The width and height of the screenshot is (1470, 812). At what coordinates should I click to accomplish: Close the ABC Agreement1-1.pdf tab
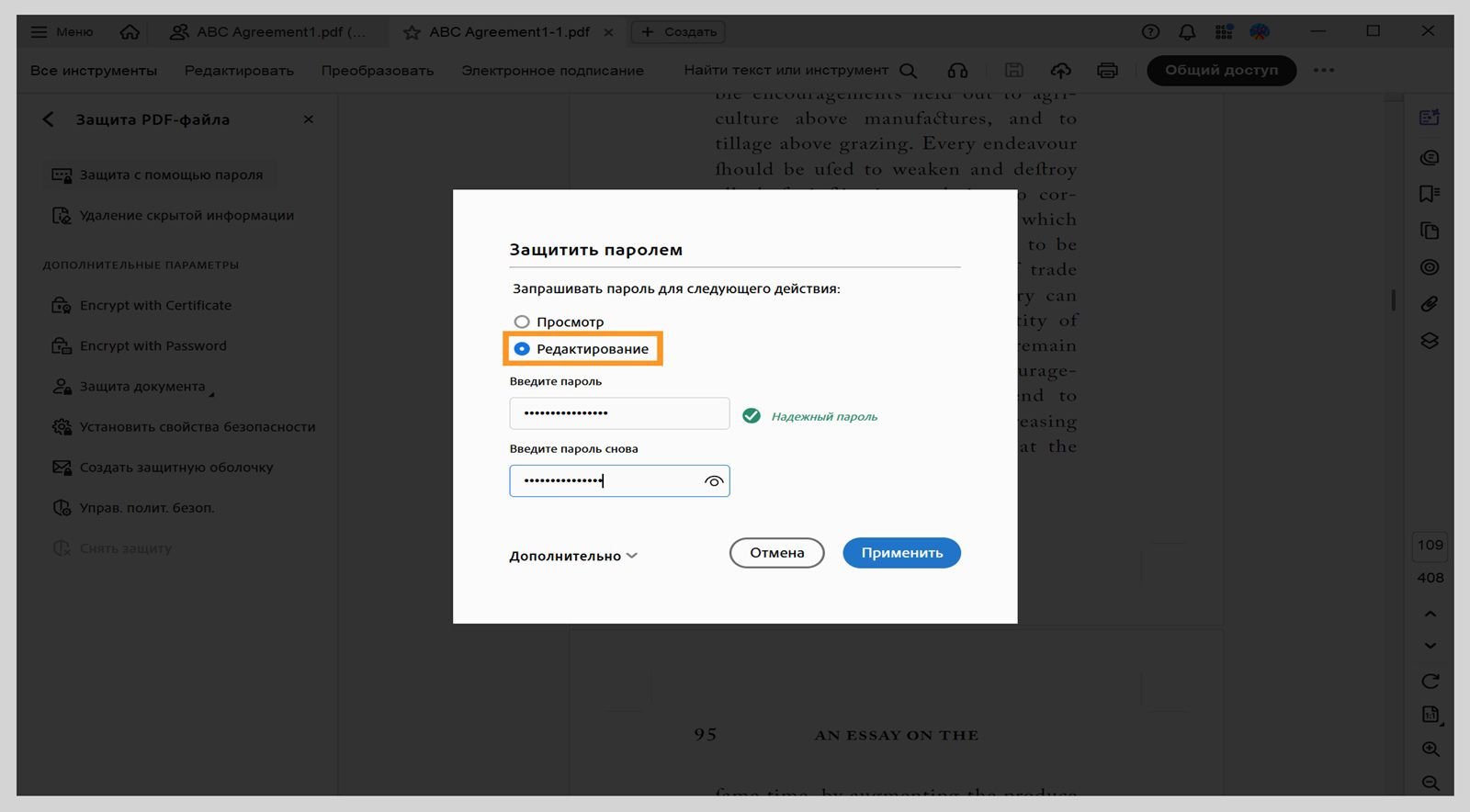click(608, 32)
